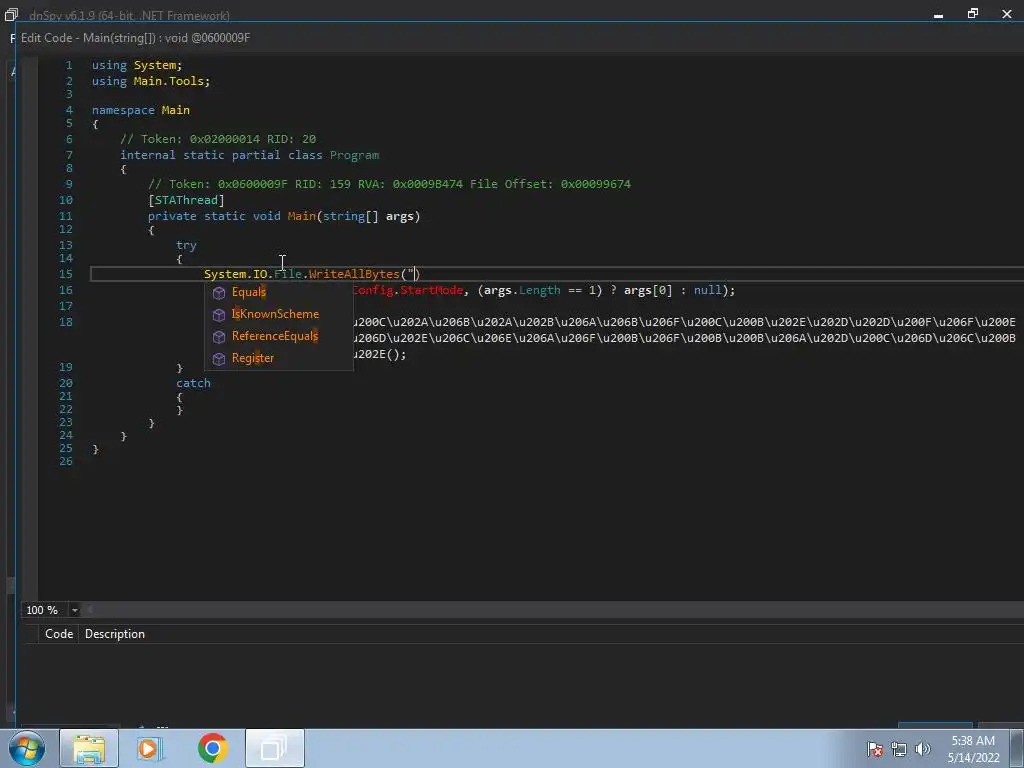
Task: Click the Program class name
Action: click(x=354, y=155)
